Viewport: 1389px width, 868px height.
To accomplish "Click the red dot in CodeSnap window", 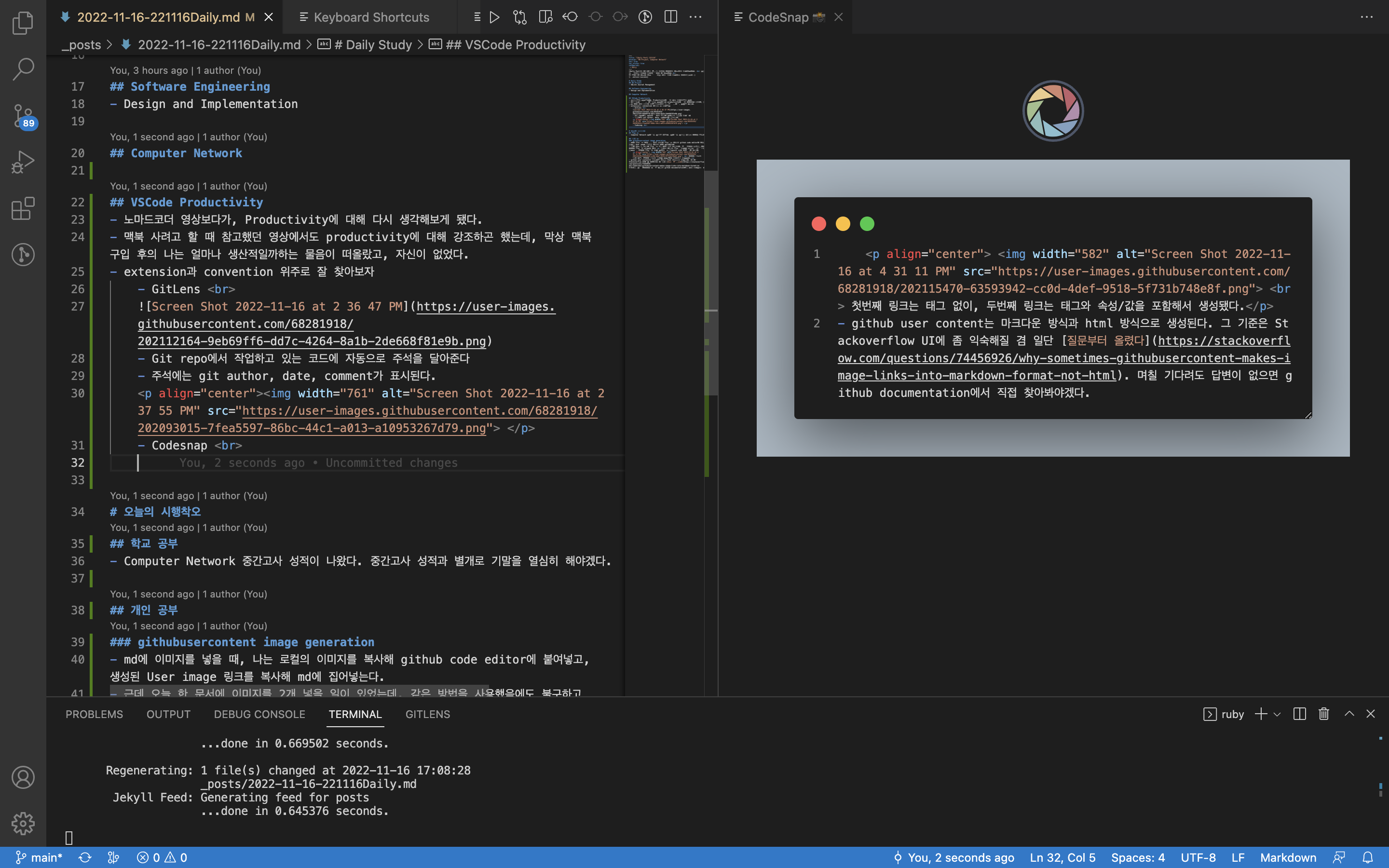I will tap(818, 224).
